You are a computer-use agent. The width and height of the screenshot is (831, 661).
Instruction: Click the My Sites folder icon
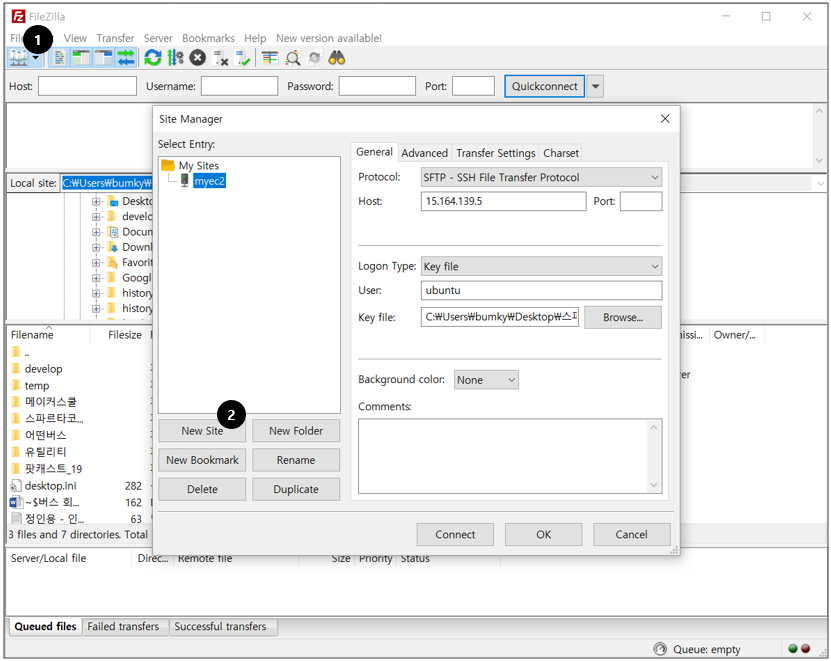coord(168,165)
